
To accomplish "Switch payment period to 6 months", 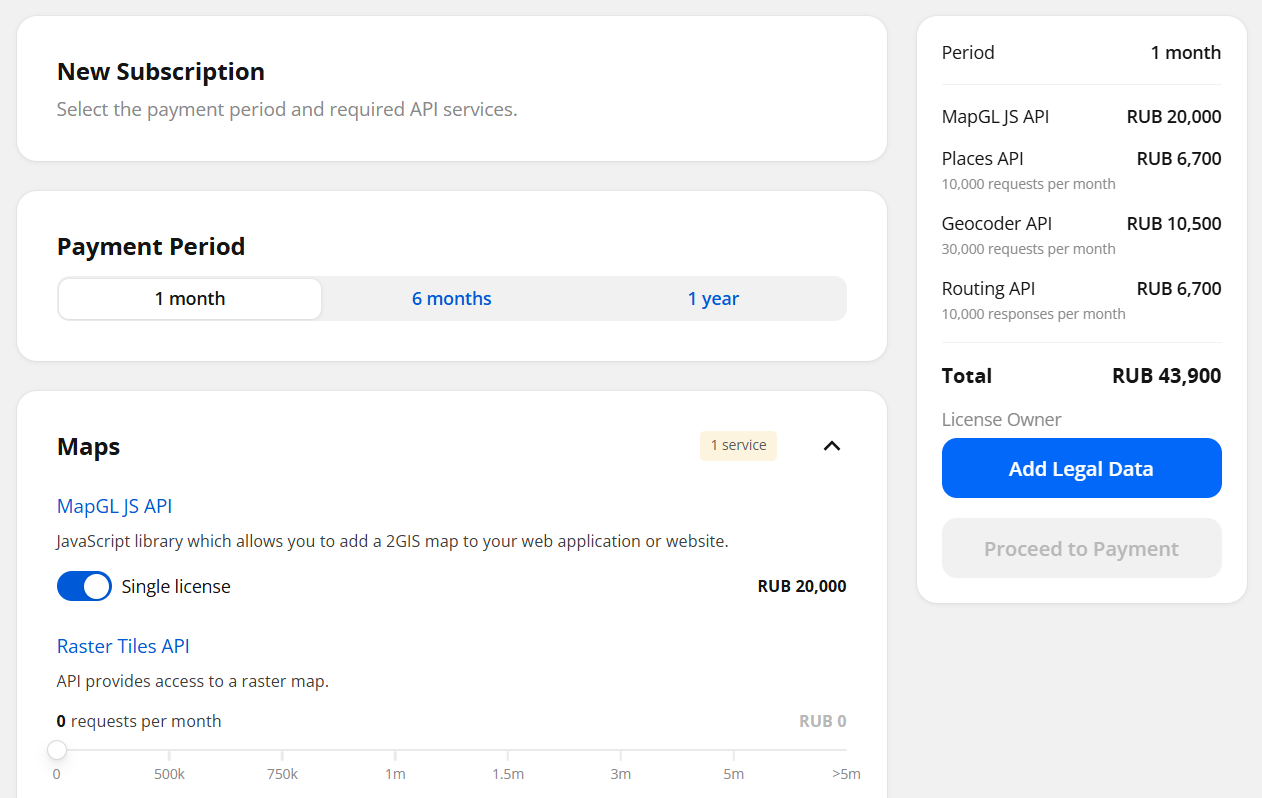I will [x=452, y=299].
